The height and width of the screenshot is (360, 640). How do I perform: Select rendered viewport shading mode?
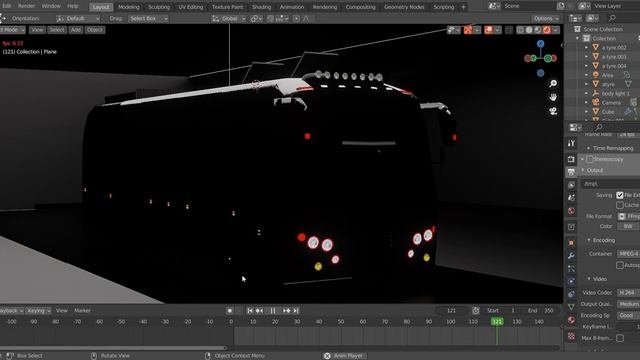pyautogui.click(x=547, y=30)
